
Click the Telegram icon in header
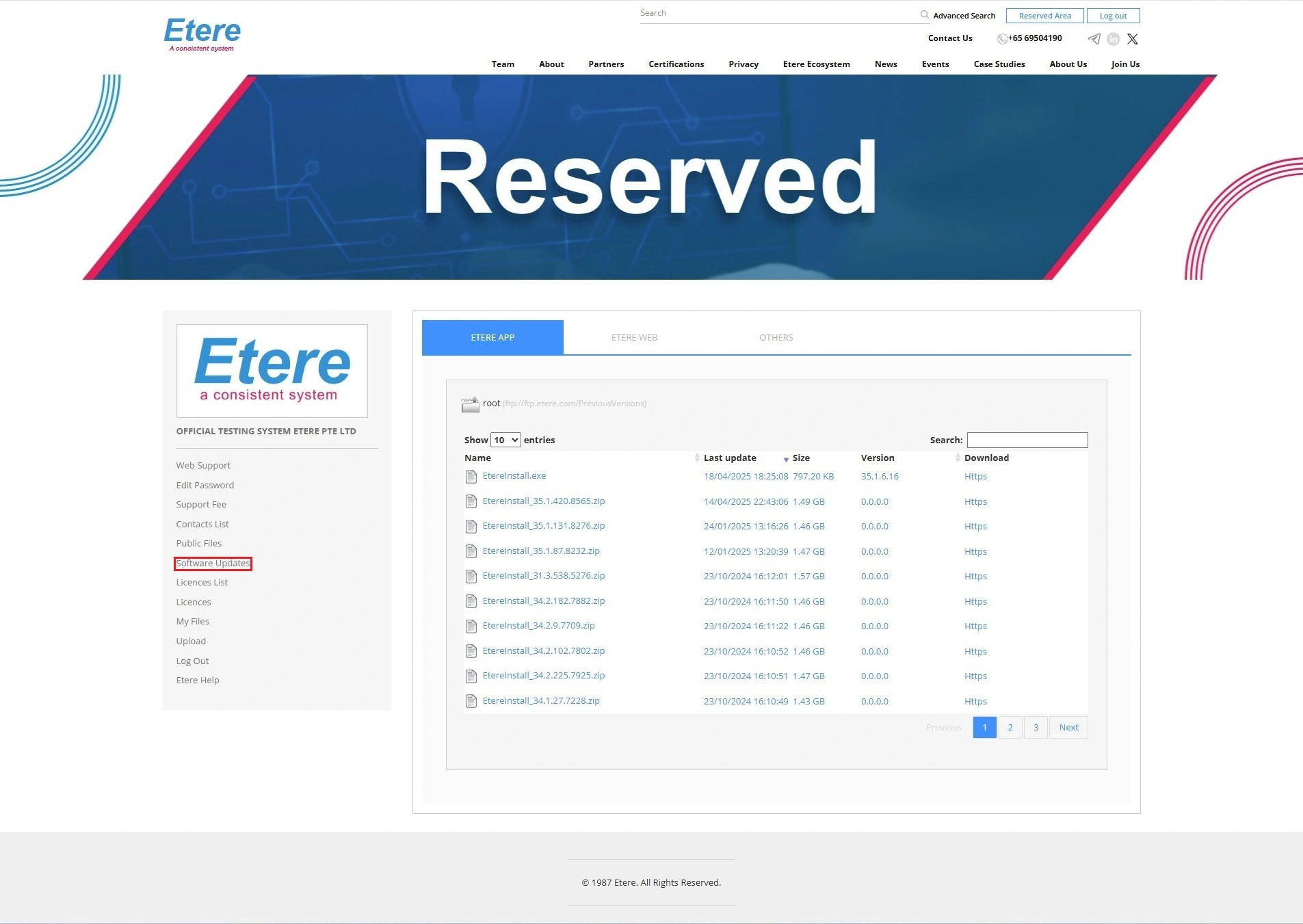click(x=1094, y=39)
